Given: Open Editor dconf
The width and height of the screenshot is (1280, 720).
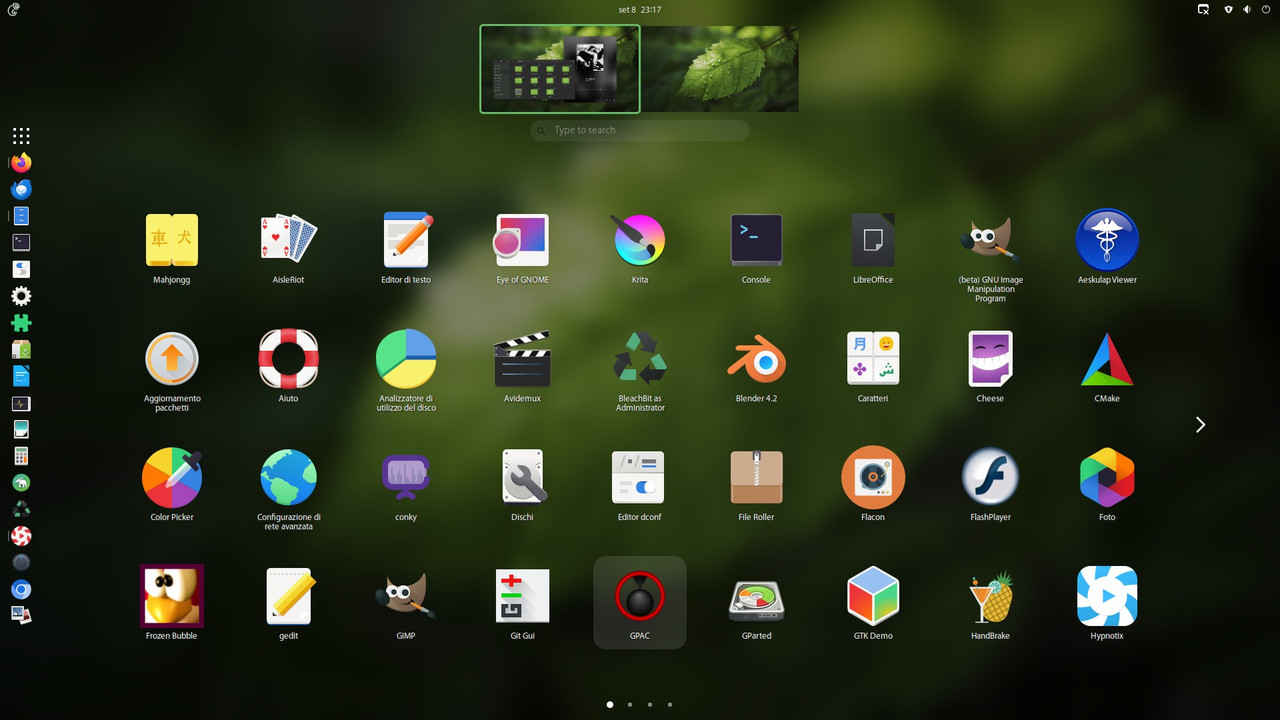Looking at the screenshot, I should 639,477.
